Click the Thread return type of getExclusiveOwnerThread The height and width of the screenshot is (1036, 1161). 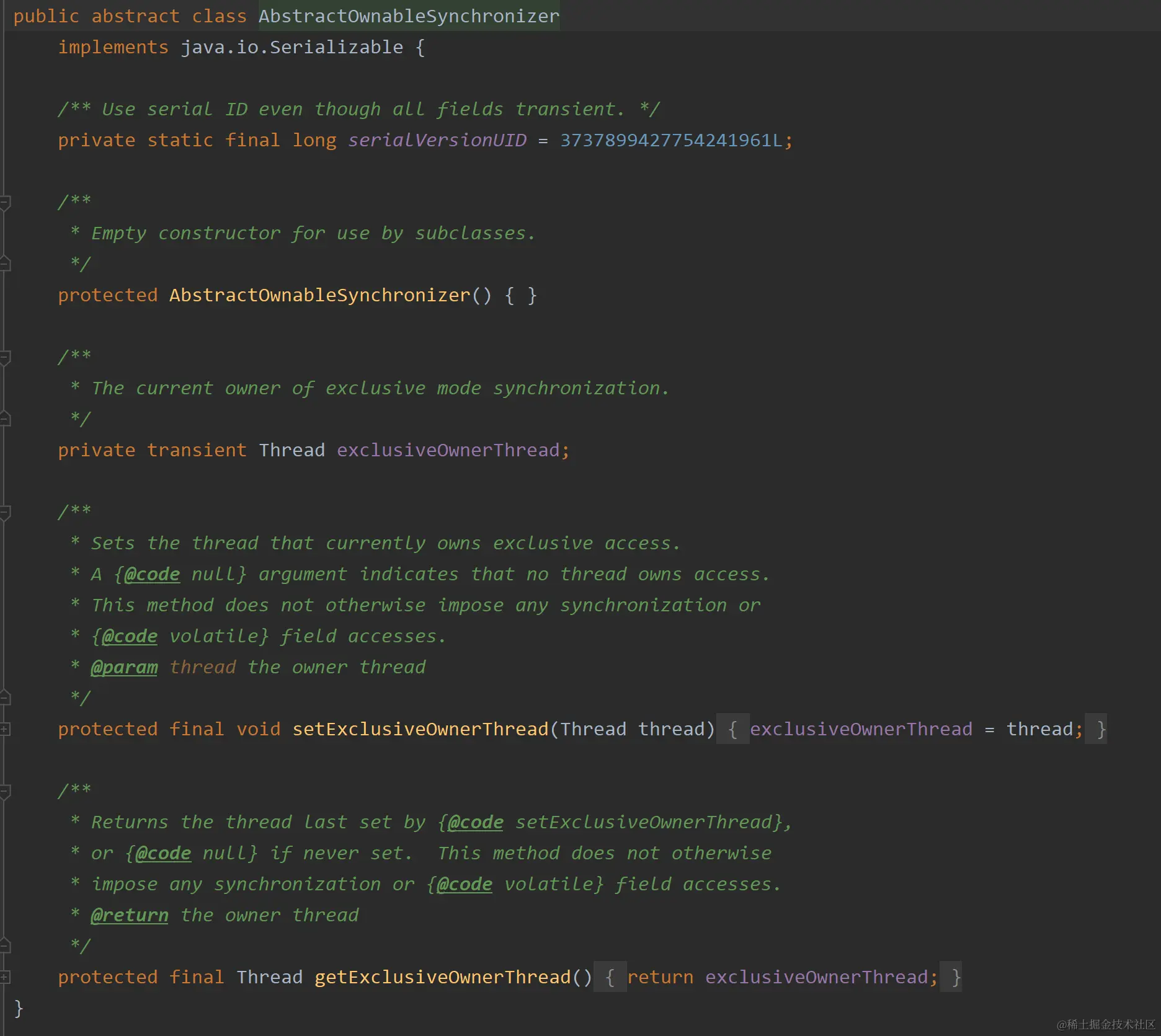(270, 977)
